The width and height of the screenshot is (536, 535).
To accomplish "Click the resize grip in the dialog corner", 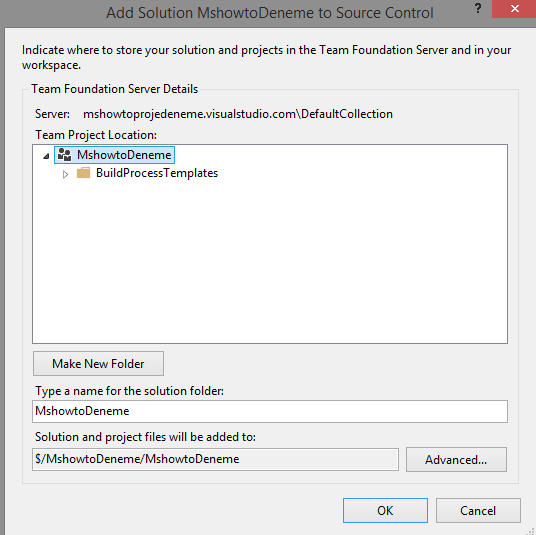I will (x=530, y=531).
